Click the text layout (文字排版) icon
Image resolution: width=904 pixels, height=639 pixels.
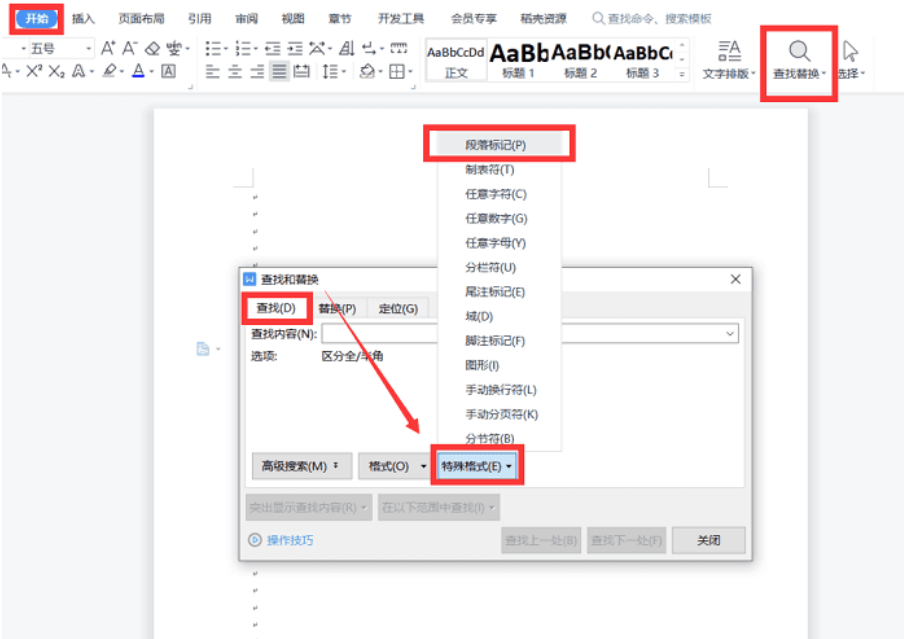pyautogui.click(x=729, y=52)
